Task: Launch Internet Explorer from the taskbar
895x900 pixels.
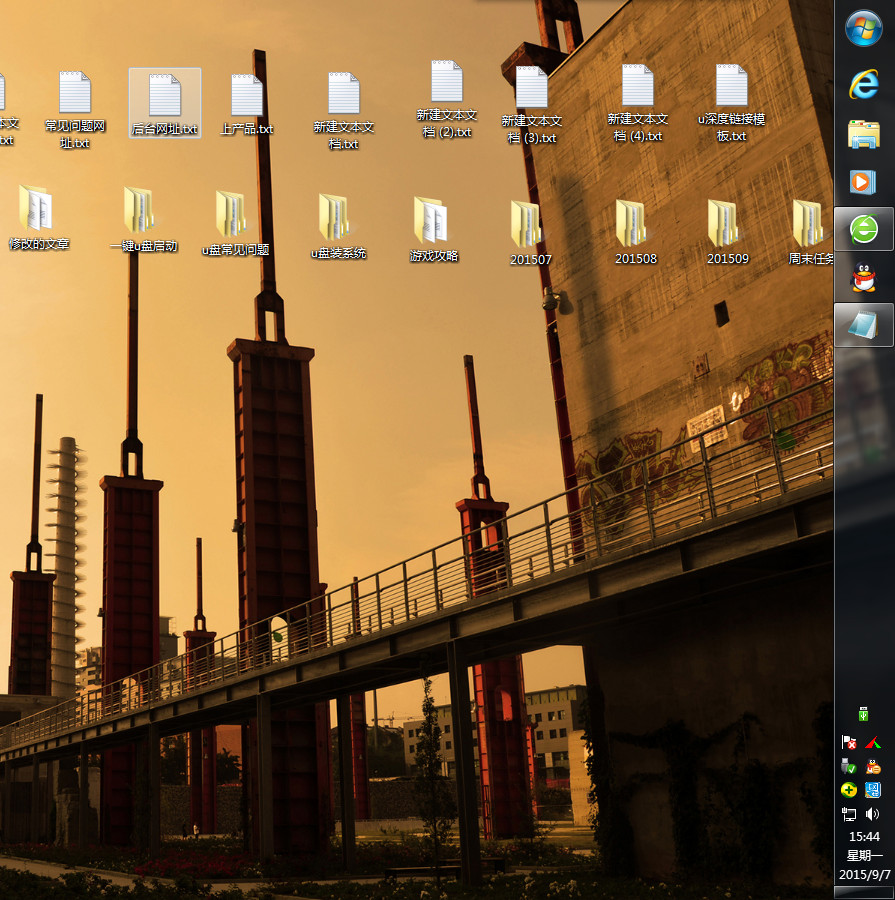Action: point(864,84)
